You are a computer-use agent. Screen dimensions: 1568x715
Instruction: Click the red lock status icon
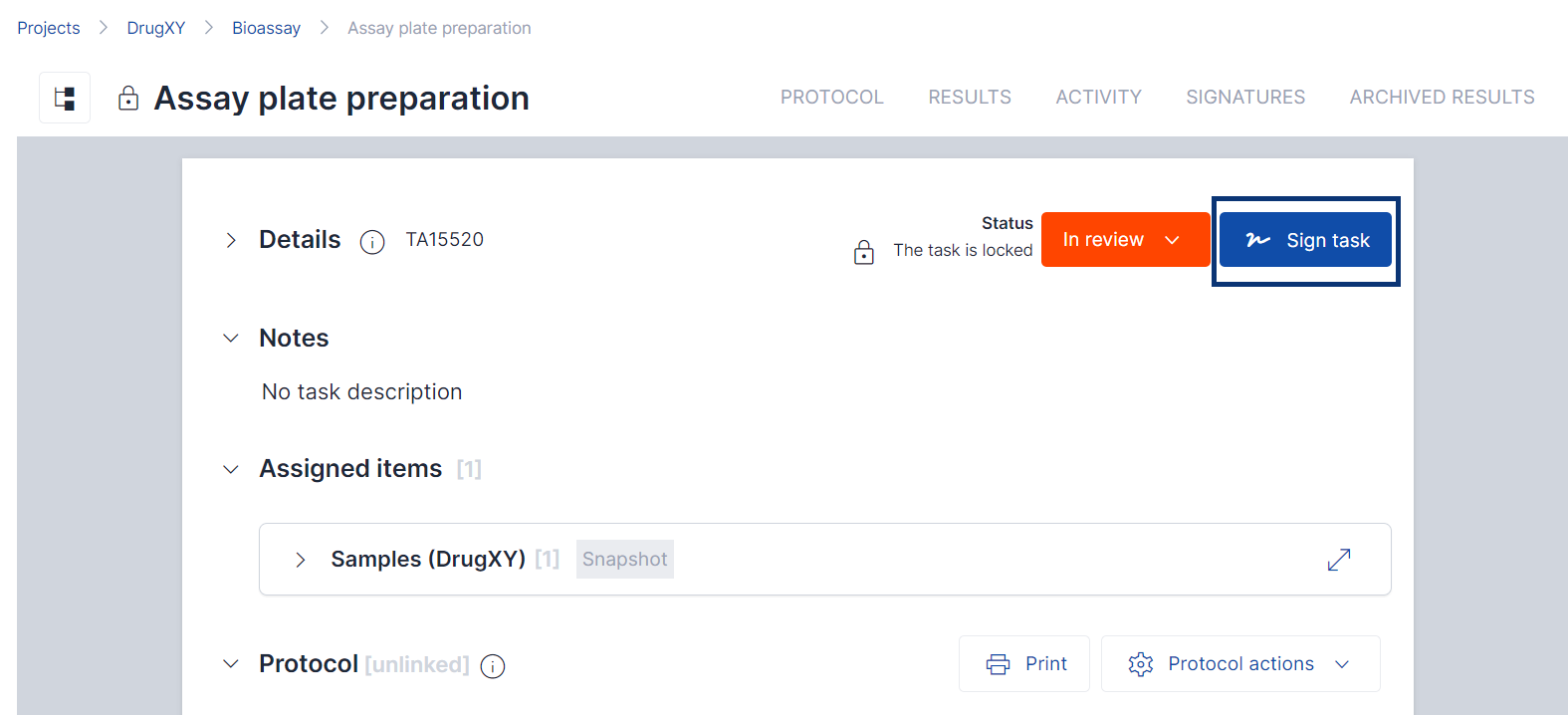(864, 252)
